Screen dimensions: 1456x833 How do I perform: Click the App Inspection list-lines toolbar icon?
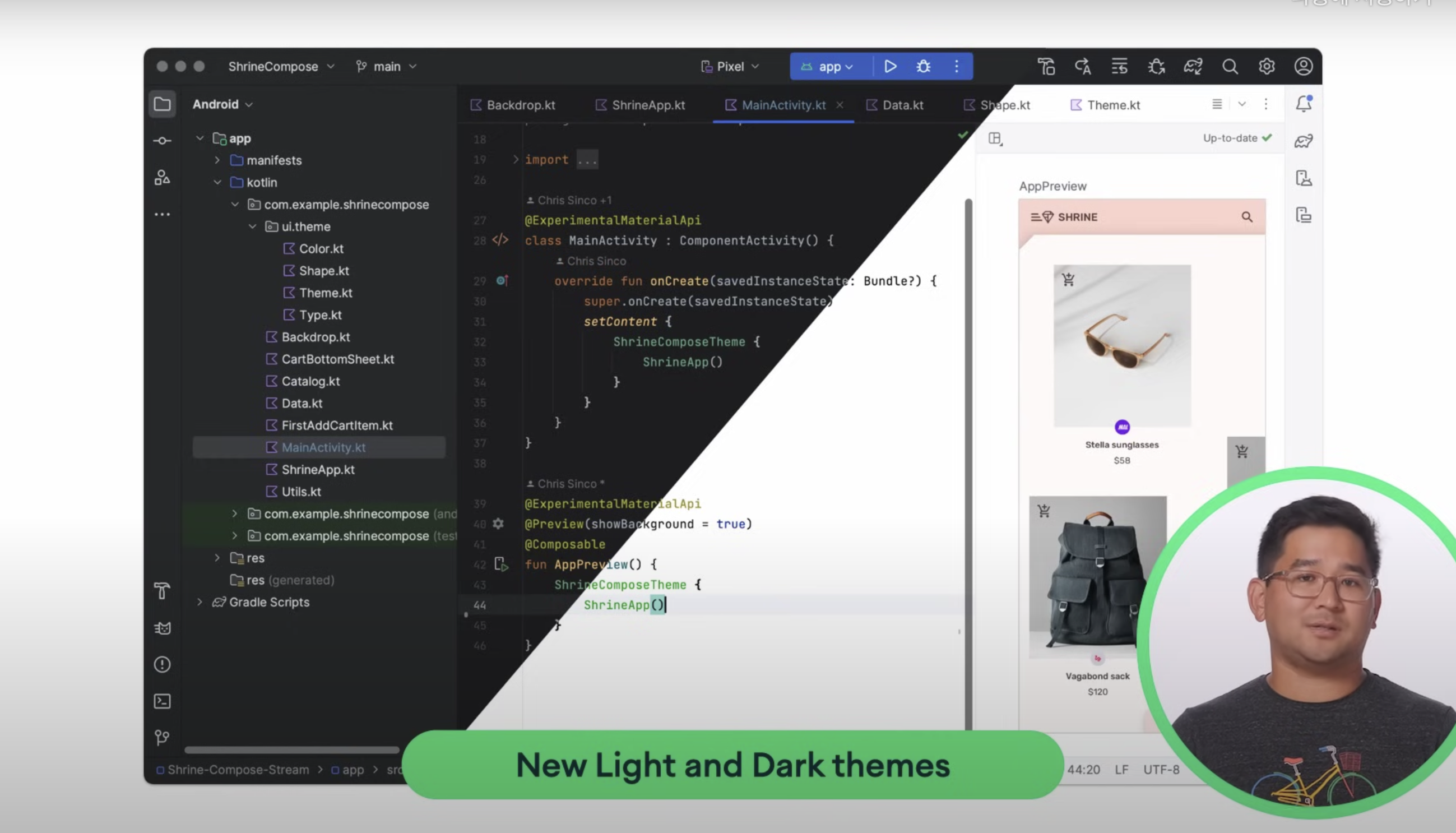tap(1119, 66)
